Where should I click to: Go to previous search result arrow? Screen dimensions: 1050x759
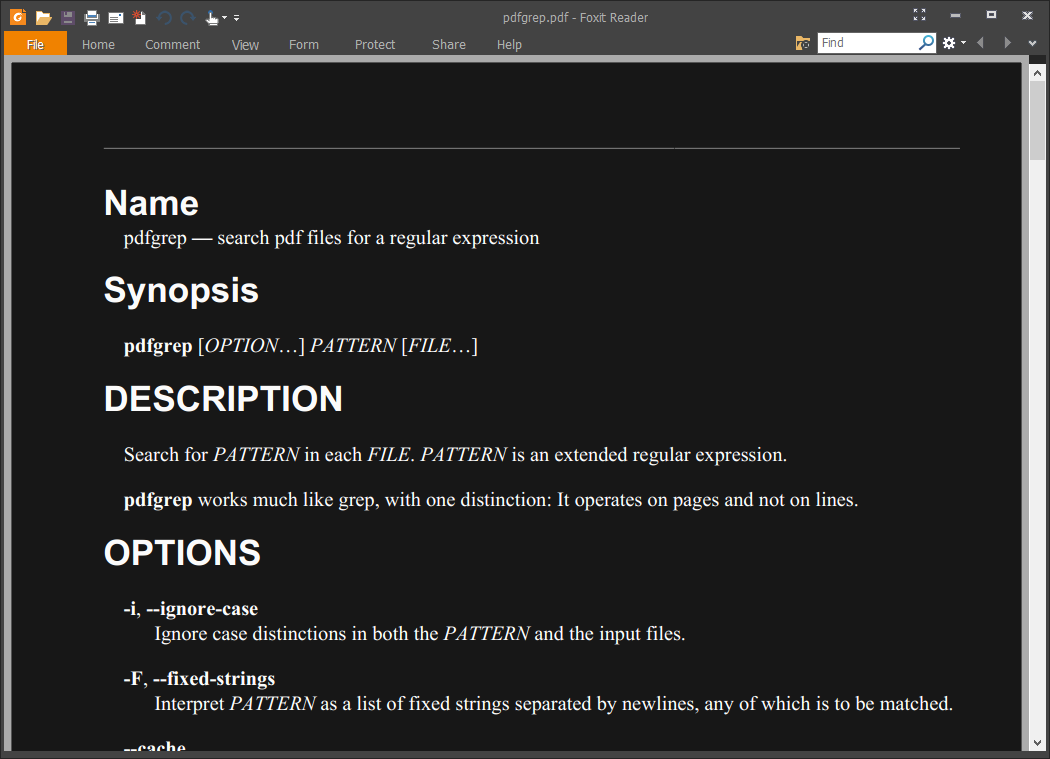(x=980, y=43)
